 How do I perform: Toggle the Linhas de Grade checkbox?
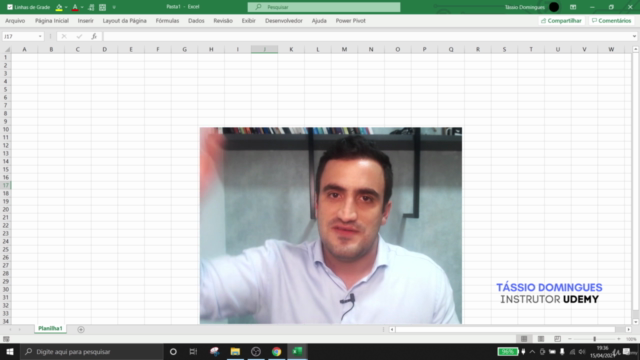coord(10,7)
